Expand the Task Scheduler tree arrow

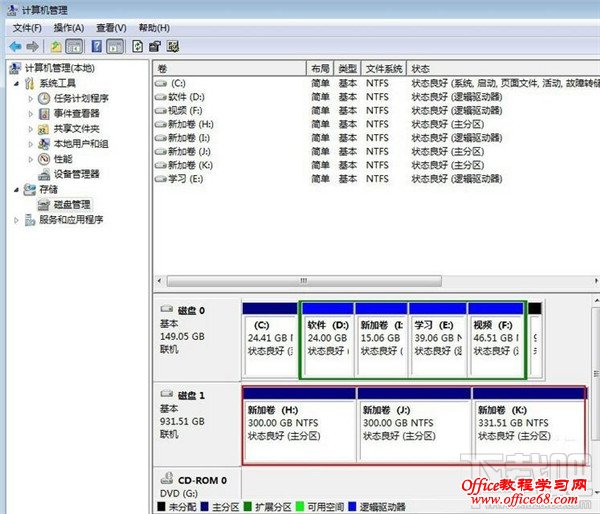click(31, 99)
